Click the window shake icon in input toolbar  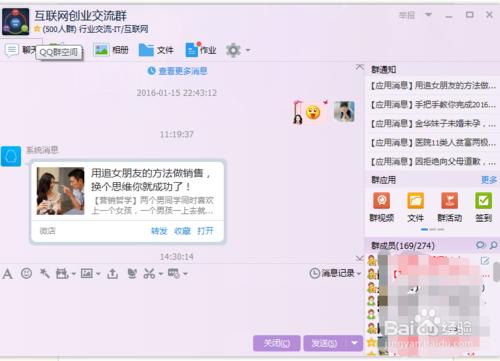62,274
